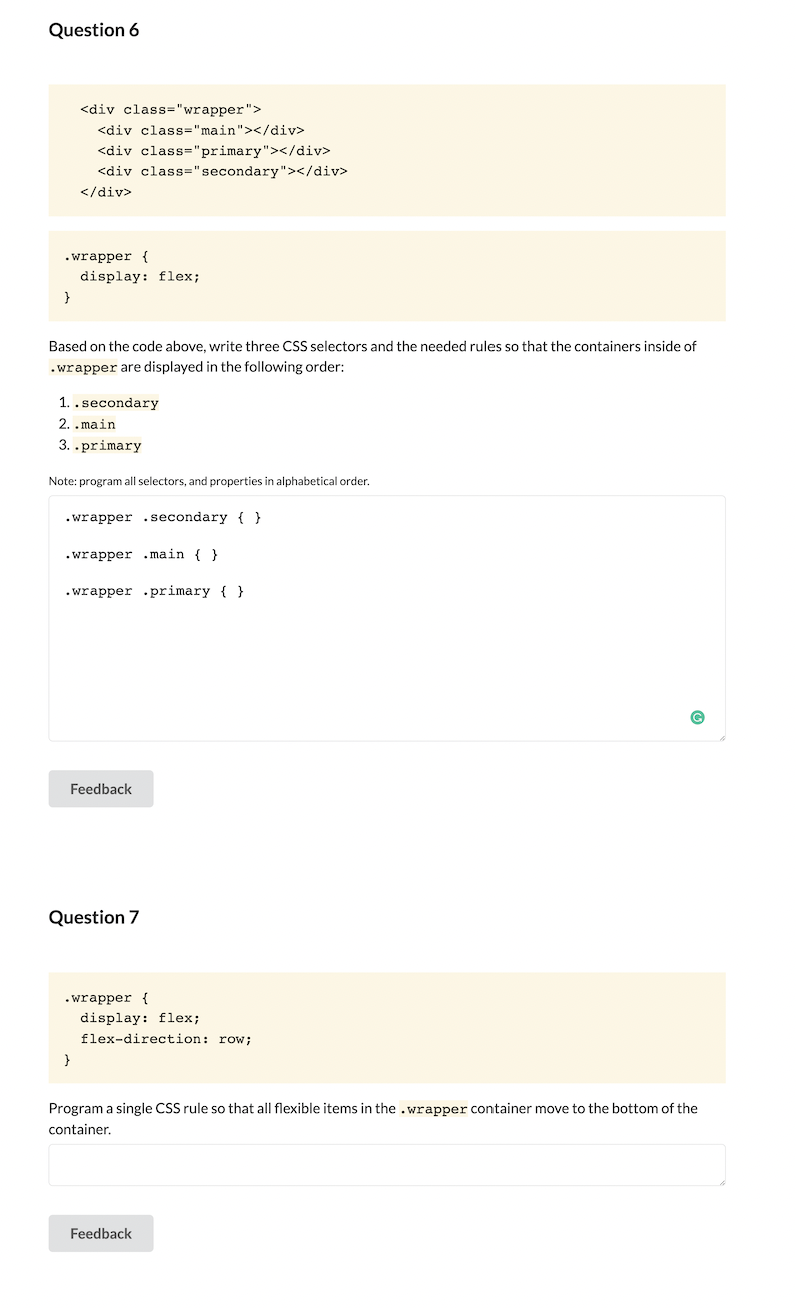Click the alphabetical order note text
The height and width of the screenshot is (1308, 796).
[x=210, y=481]
